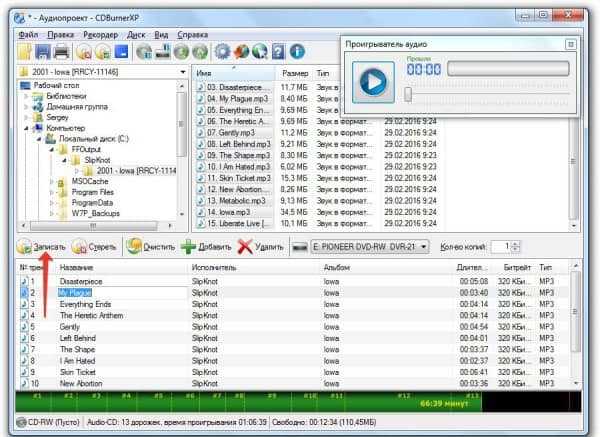This screenshot has height=437, width=600.
Task: Collapse the FFOutput folder node
Action: tap(52, 150)
